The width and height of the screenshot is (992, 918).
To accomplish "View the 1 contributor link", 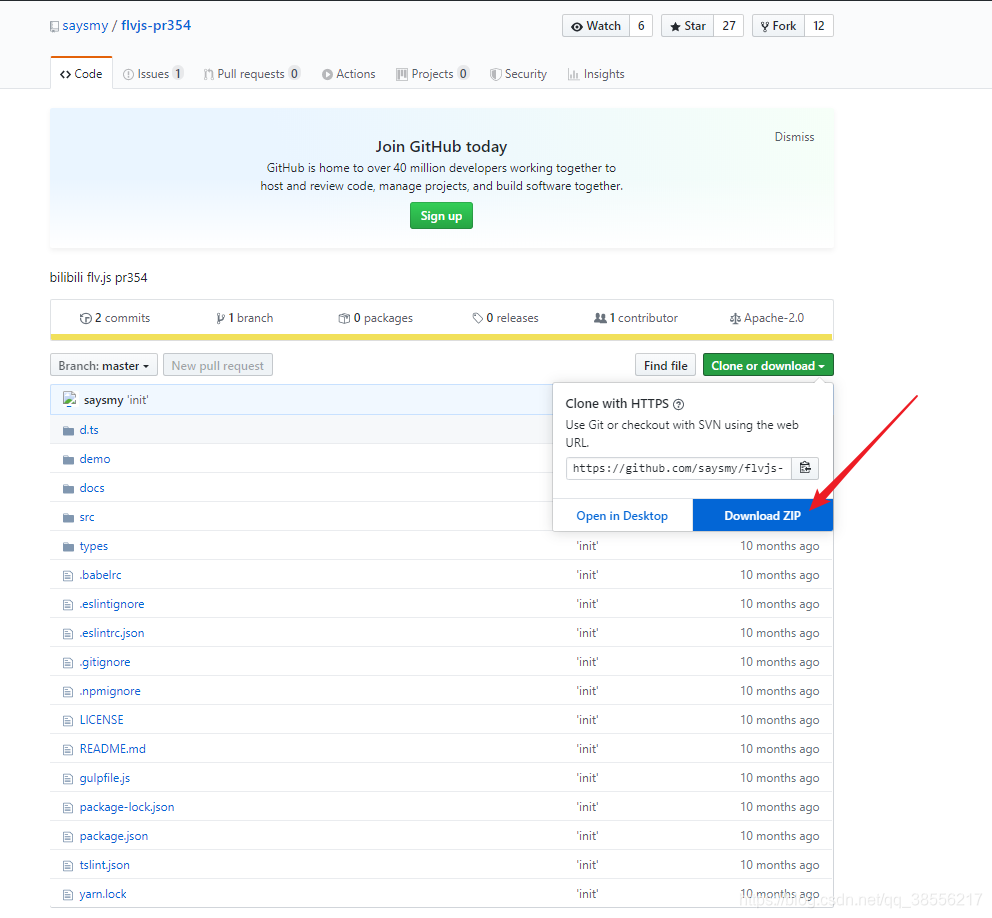I will click(x=636, y=318).
